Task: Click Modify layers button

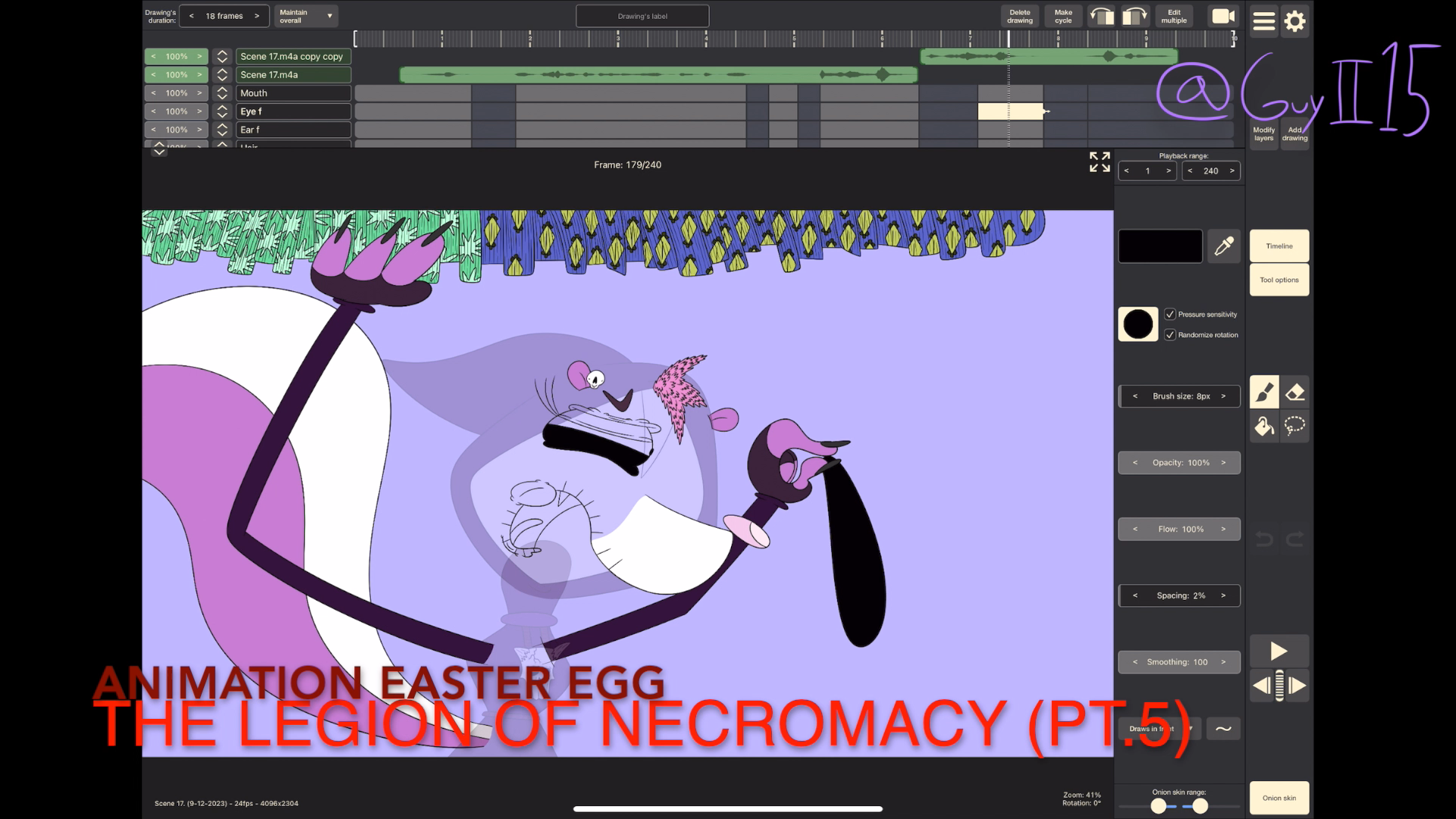Action: (1263, 134)
